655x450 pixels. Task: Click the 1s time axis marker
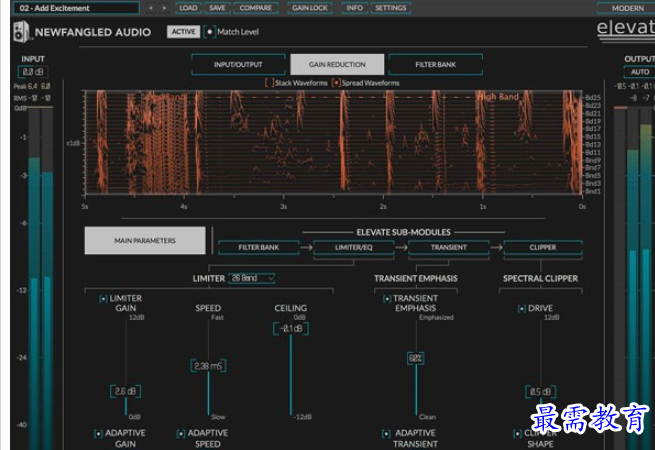click(x=482, y=206)
